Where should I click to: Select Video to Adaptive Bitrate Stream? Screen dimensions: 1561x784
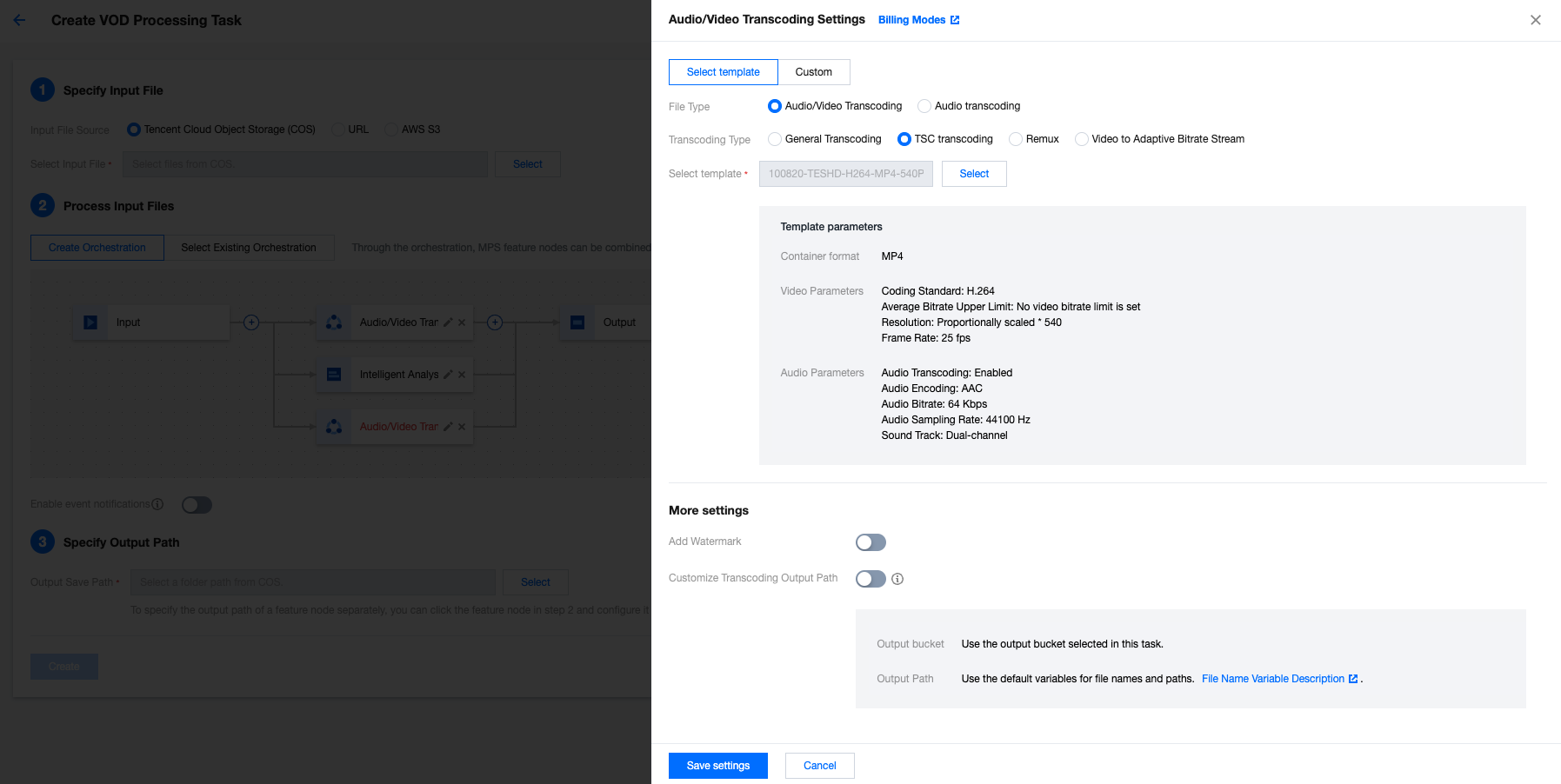[x=1082, y=139]
